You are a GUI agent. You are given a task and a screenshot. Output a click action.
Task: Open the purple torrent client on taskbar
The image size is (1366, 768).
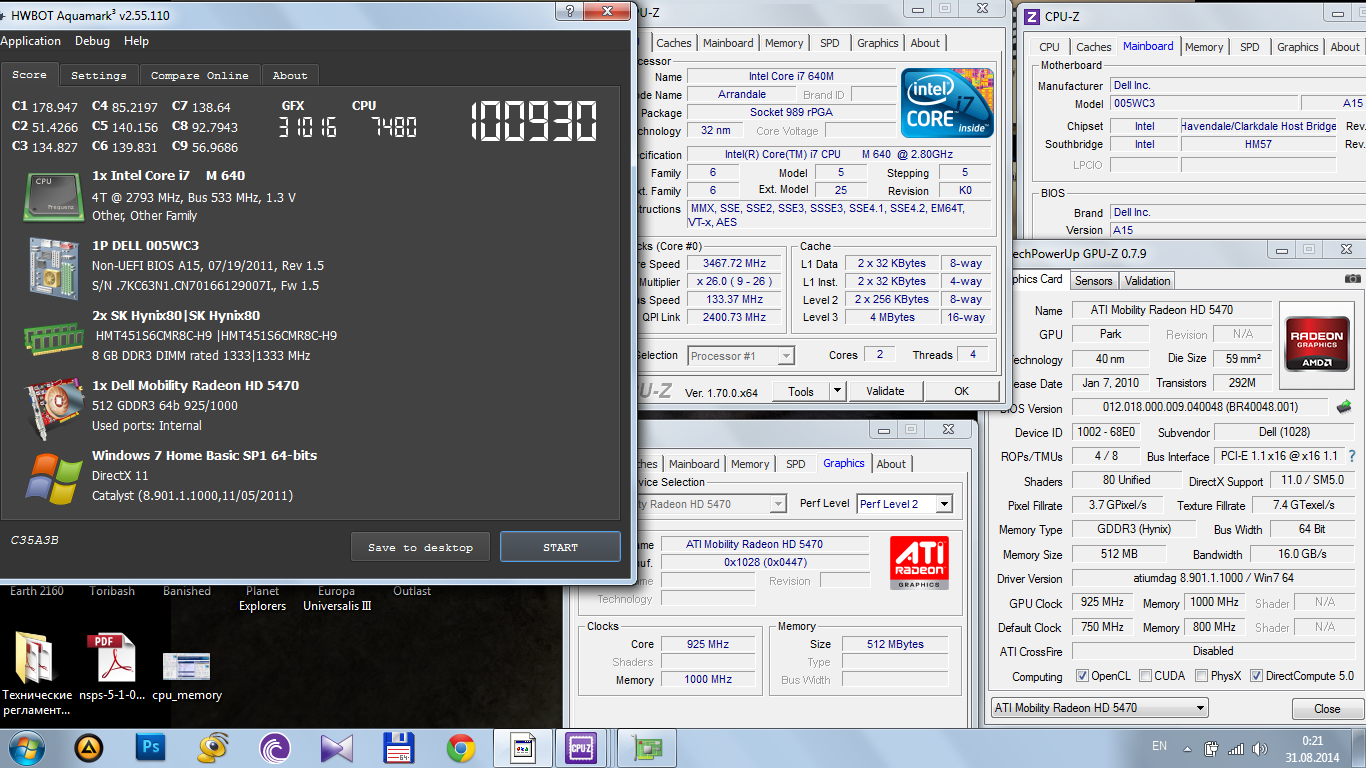tap(275, 747)
